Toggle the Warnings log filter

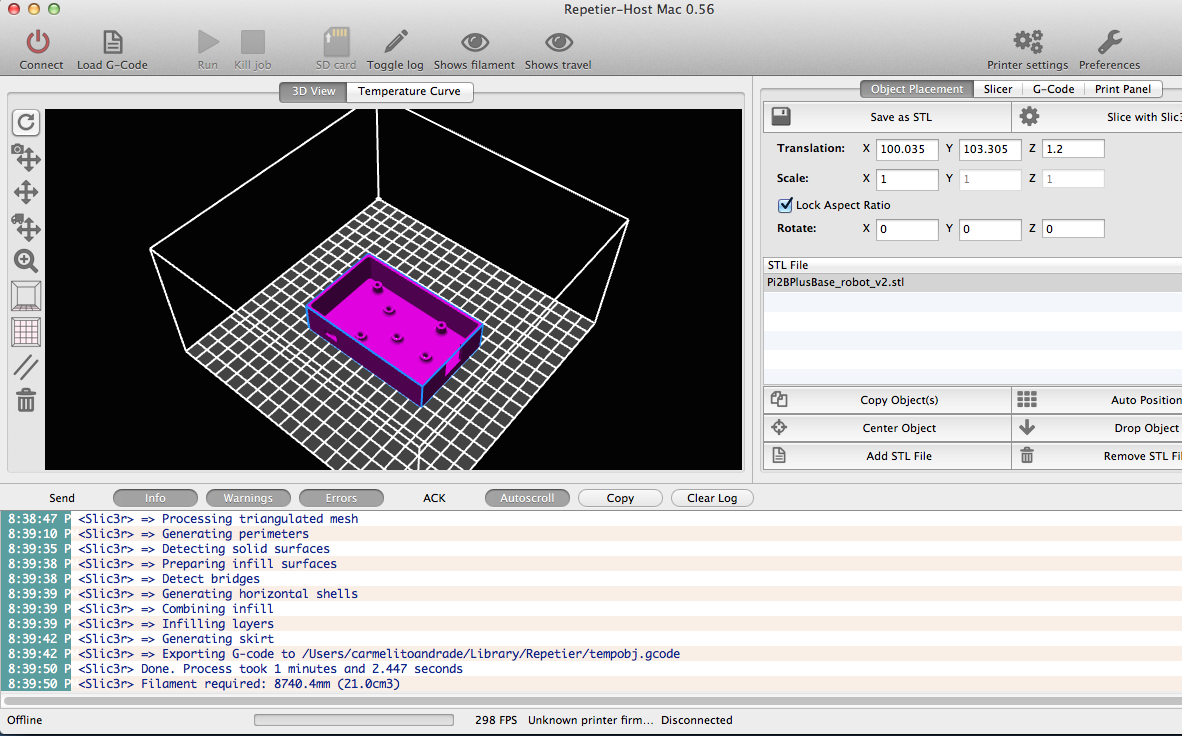click(248, 498)
